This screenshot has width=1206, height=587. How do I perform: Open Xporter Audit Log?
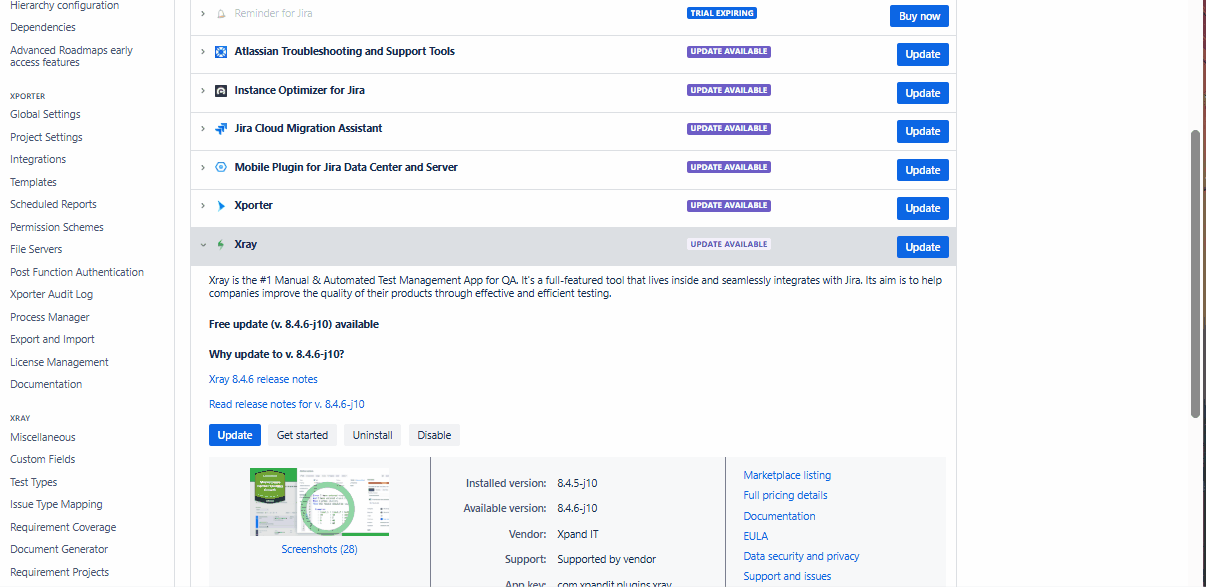(x=51, y=294)
